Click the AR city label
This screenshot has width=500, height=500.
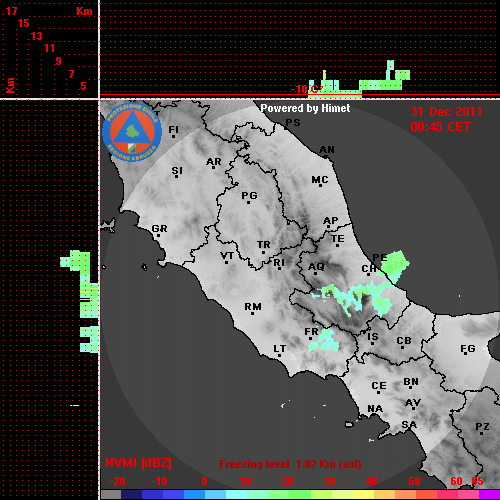coord(214,162)
